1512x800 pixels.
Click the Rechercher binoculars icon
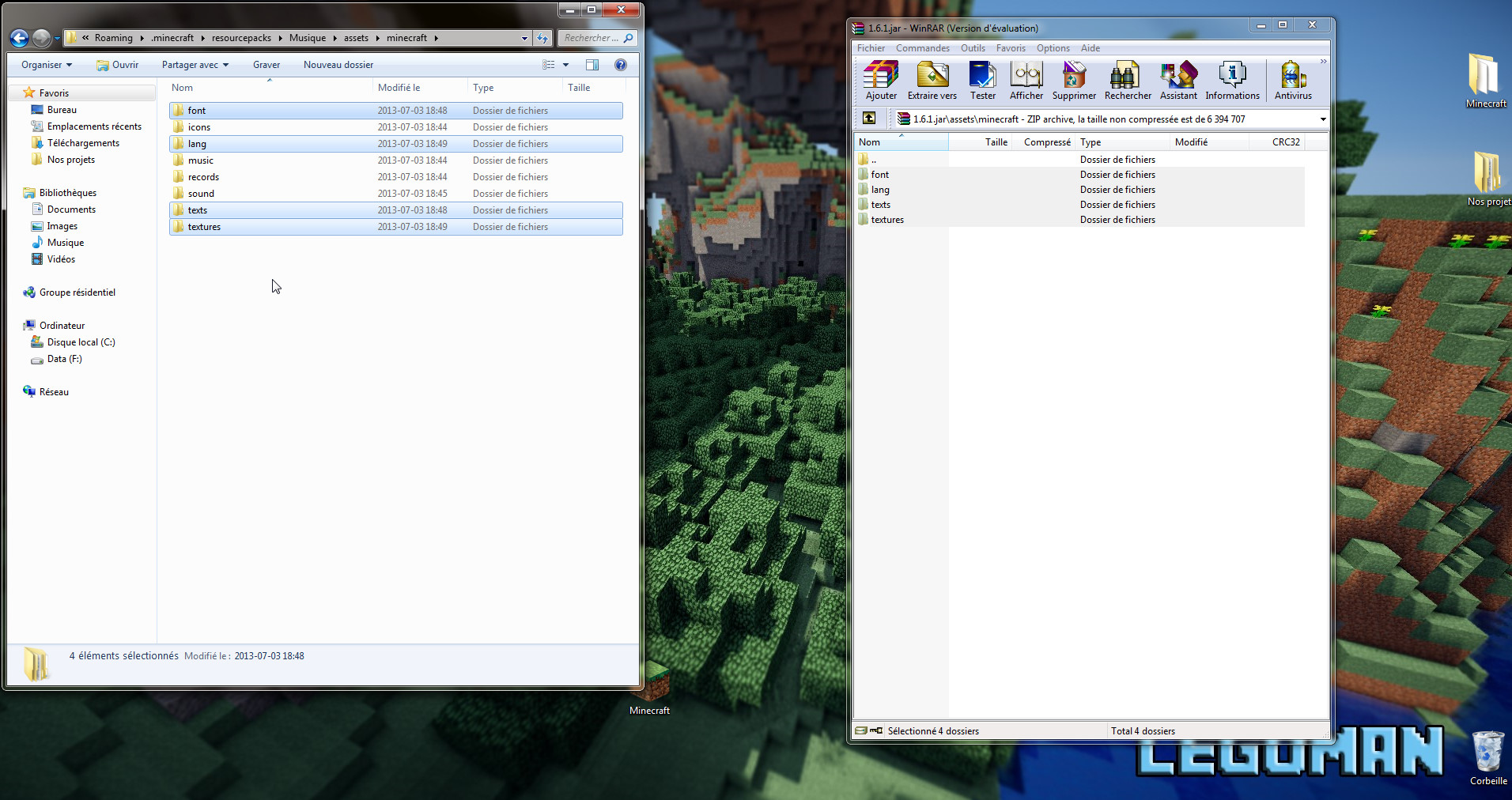click(x=1128, y=81)
